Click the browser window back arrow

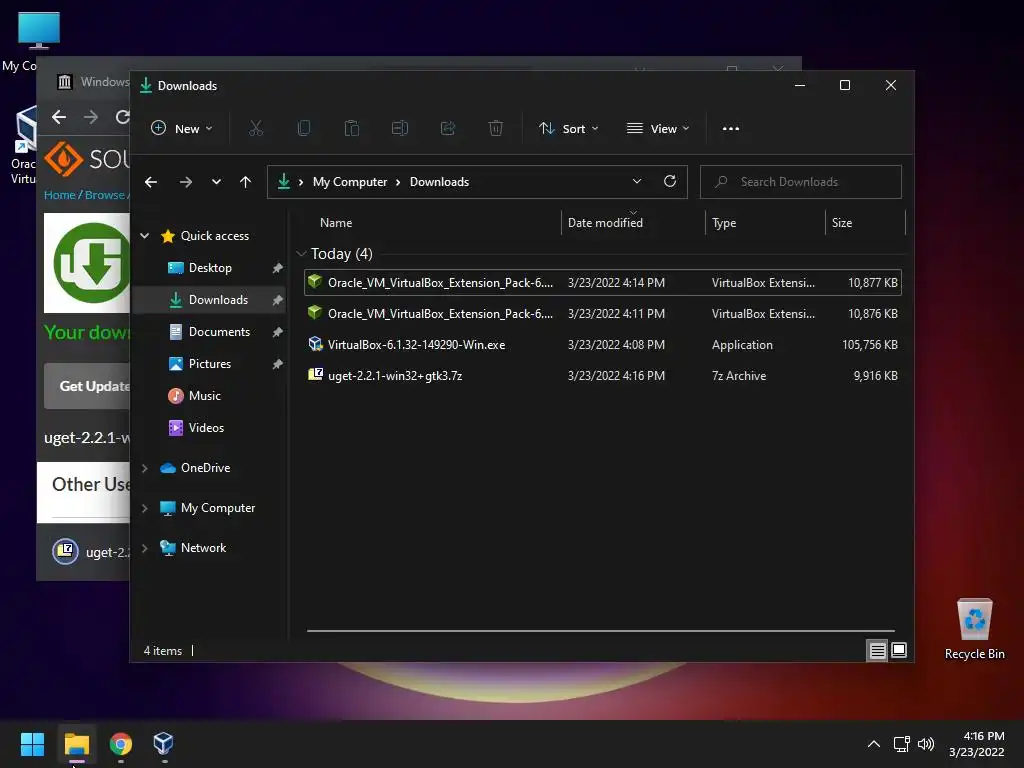coord(59,117)
